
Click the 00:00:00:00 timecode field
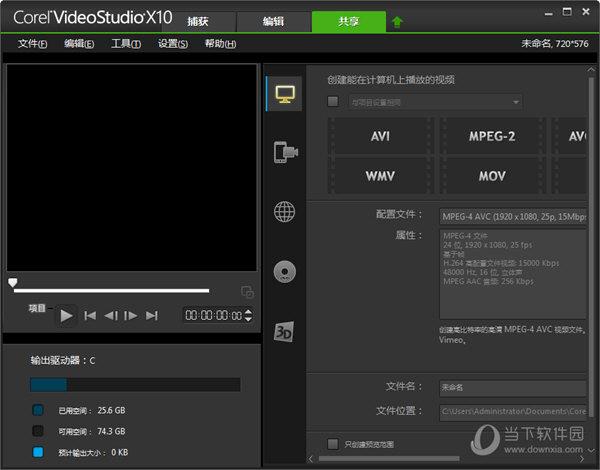(x=214, y=315)
